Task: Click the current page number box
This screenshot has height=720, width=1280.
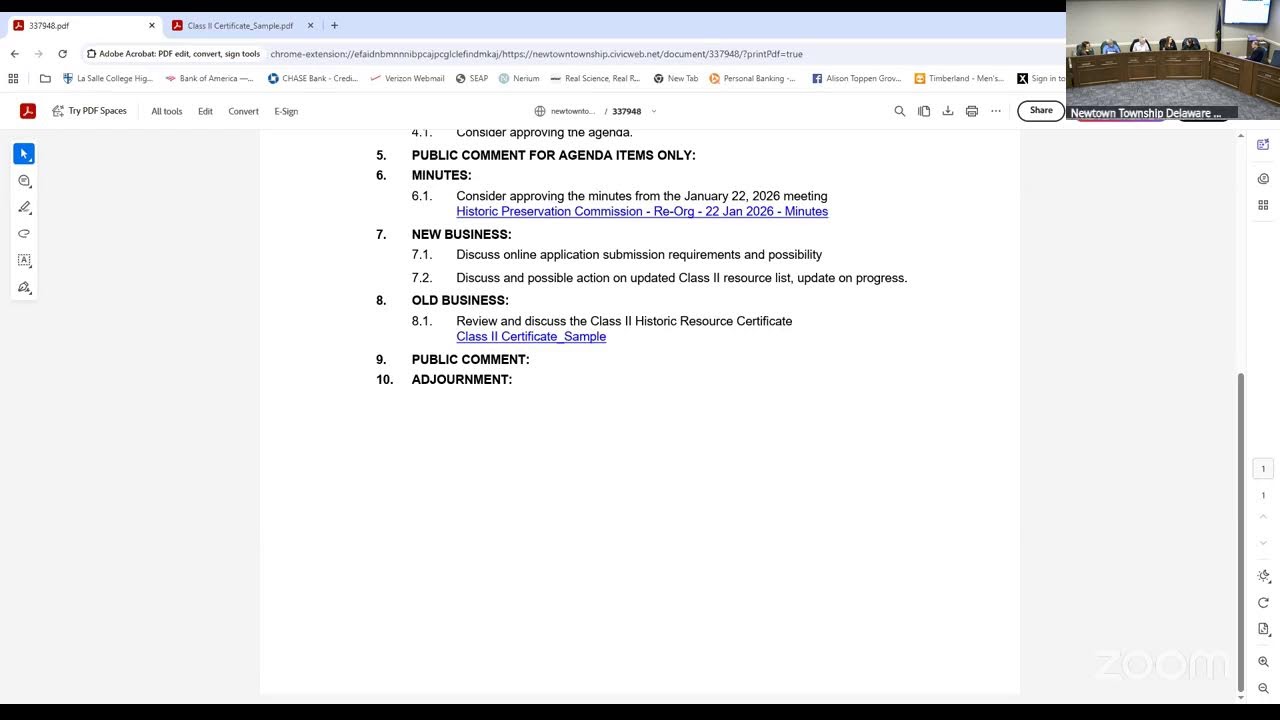Action: 1263,469
